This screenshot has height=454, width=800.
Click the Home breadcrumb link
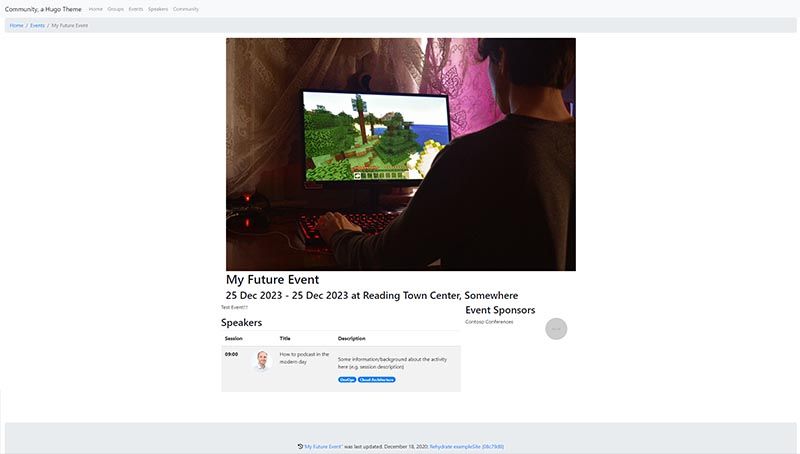click(16, 26)
